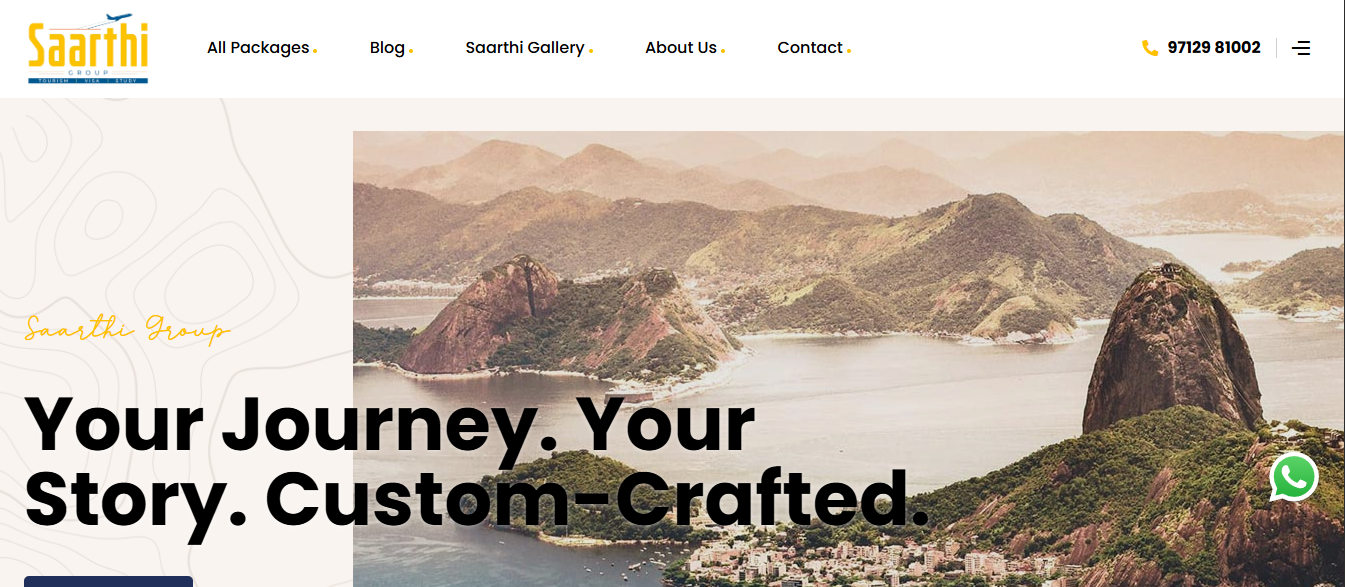This screenshot has width=1345, height=587.
Task: Open the Saarthi Gallery menu item
Action: (525, 48)
